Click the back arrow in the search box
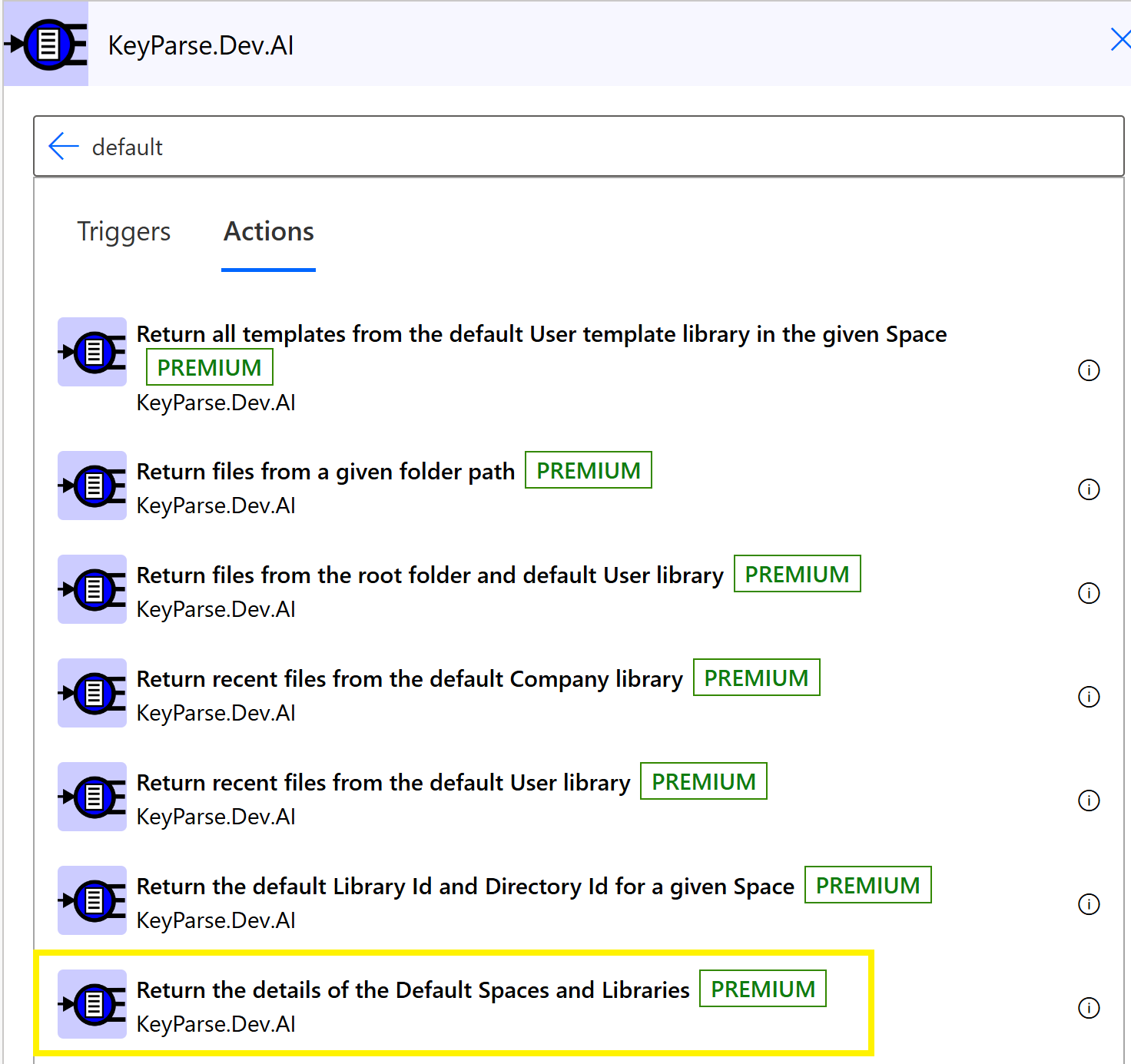The width and height of the screenshot is (1131, 1064). tap(64, 146)
